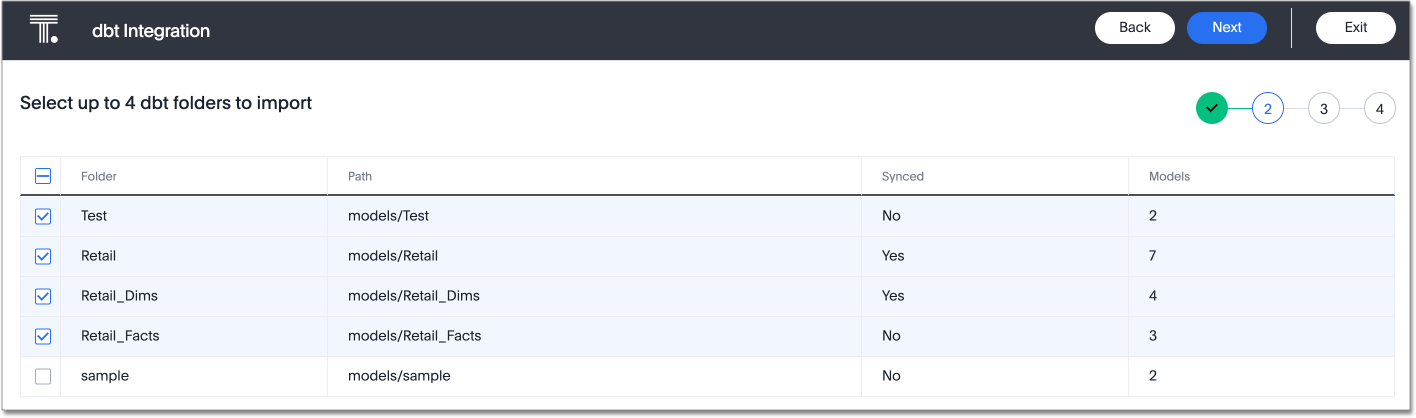Sort by the Path column header
Image resolution: width=1416 pixels, height=418 pixels.
click(x=360, y=176)
